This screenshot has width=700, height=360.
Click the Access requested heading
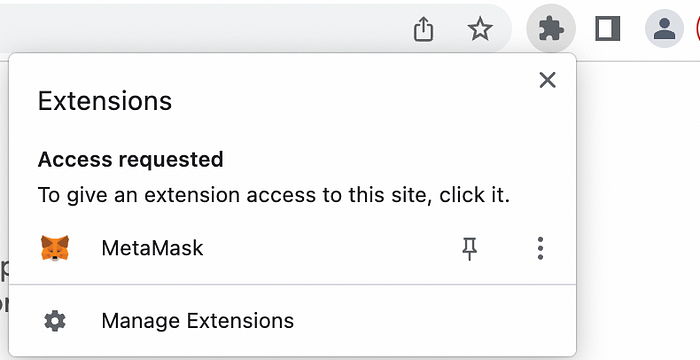(131, 159)
